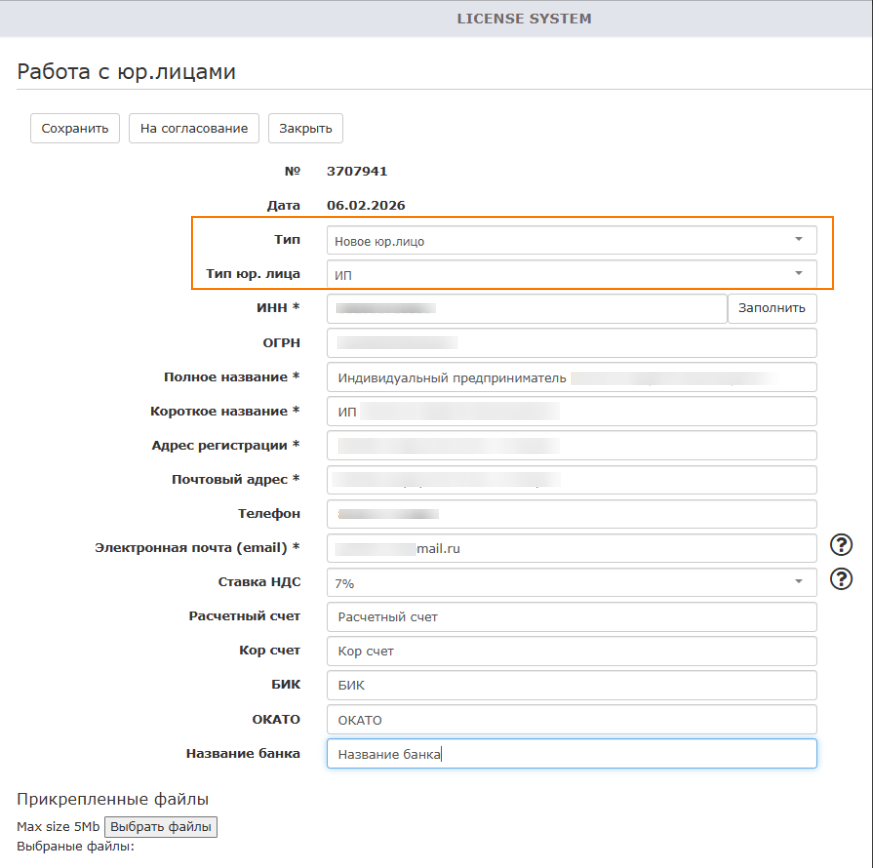Click into the ОГРН field
873x868 pixels.
pyautogui.click(x=571, y=343)
